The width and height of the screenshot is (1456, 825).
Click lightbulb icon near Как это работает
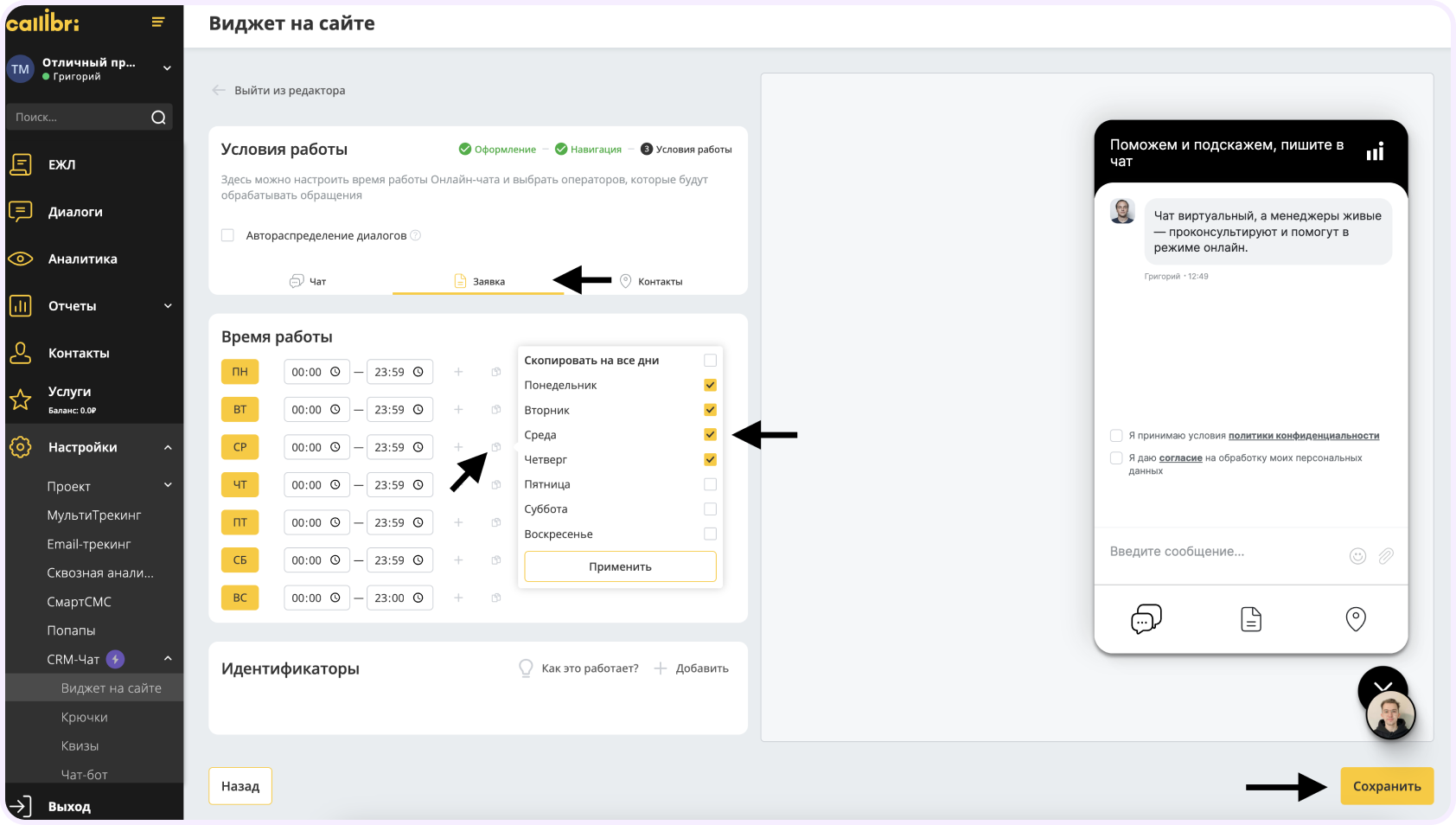coord(526,668)
